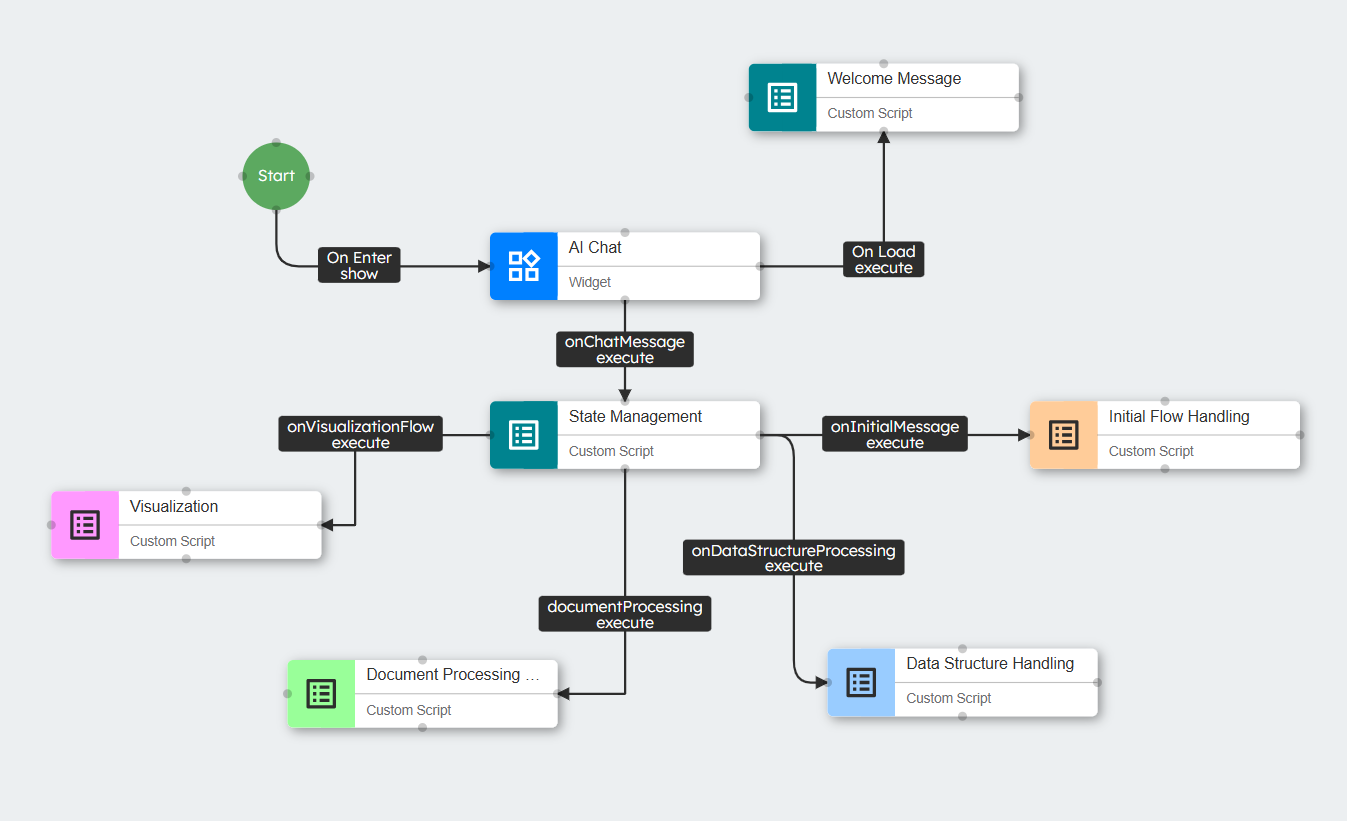The image size is (1347, 821).
Task: Click the Welcome Message node title
Action: point(894,79)
